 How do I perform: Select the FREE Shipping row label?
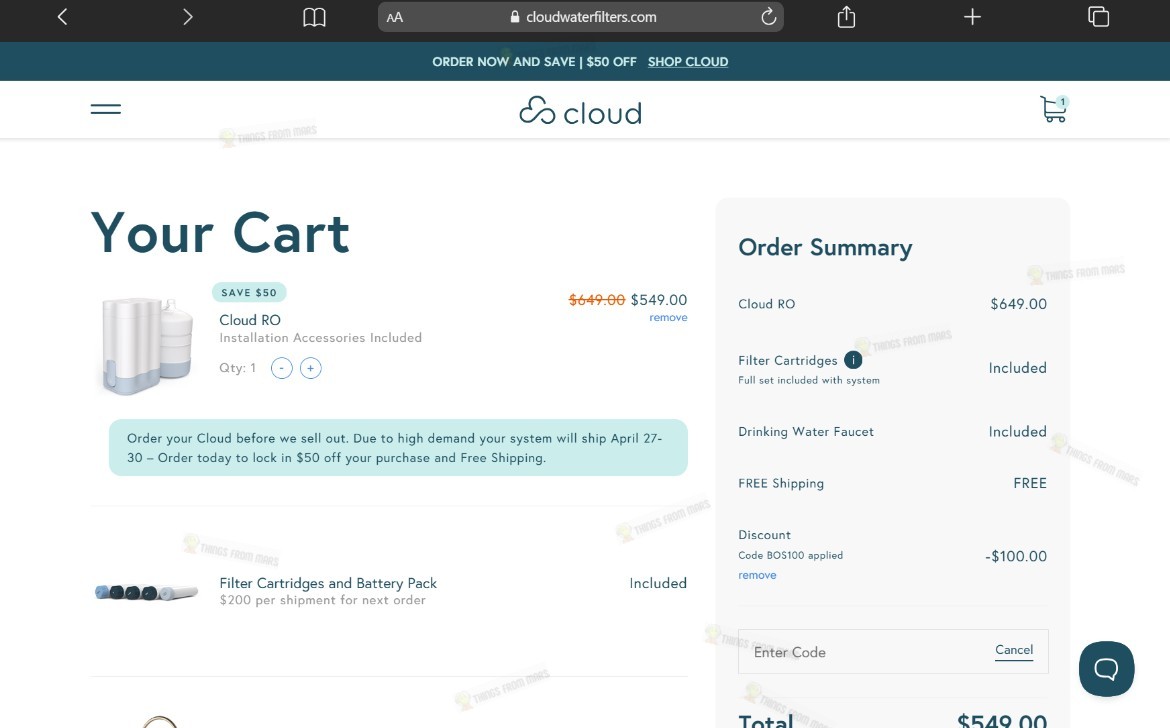(780, 483)
